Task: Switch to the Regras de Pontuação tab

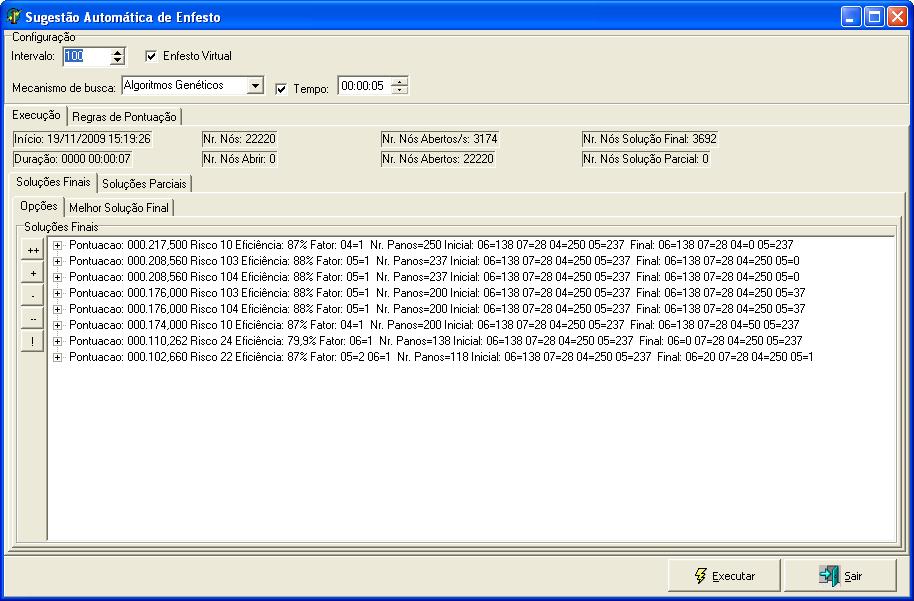Action: pos(124,117)
